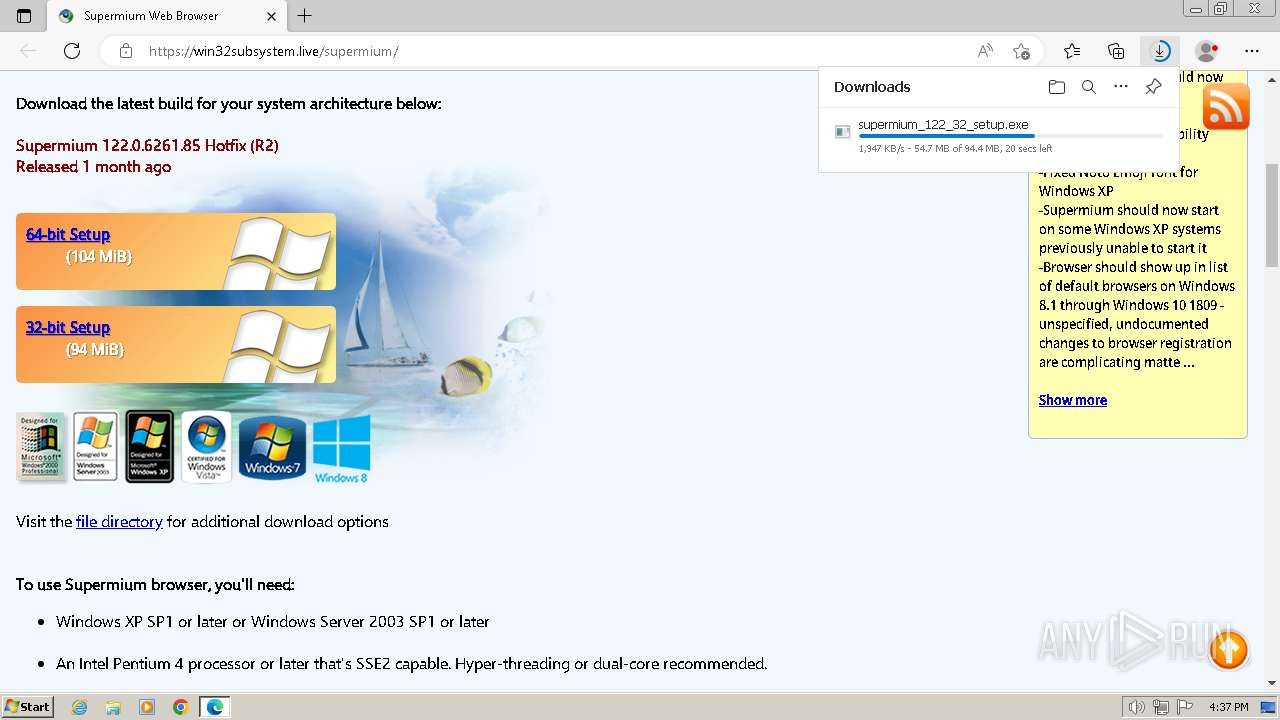Click the supermium_122_32_setup.exe download entry

tap(998, 136)
